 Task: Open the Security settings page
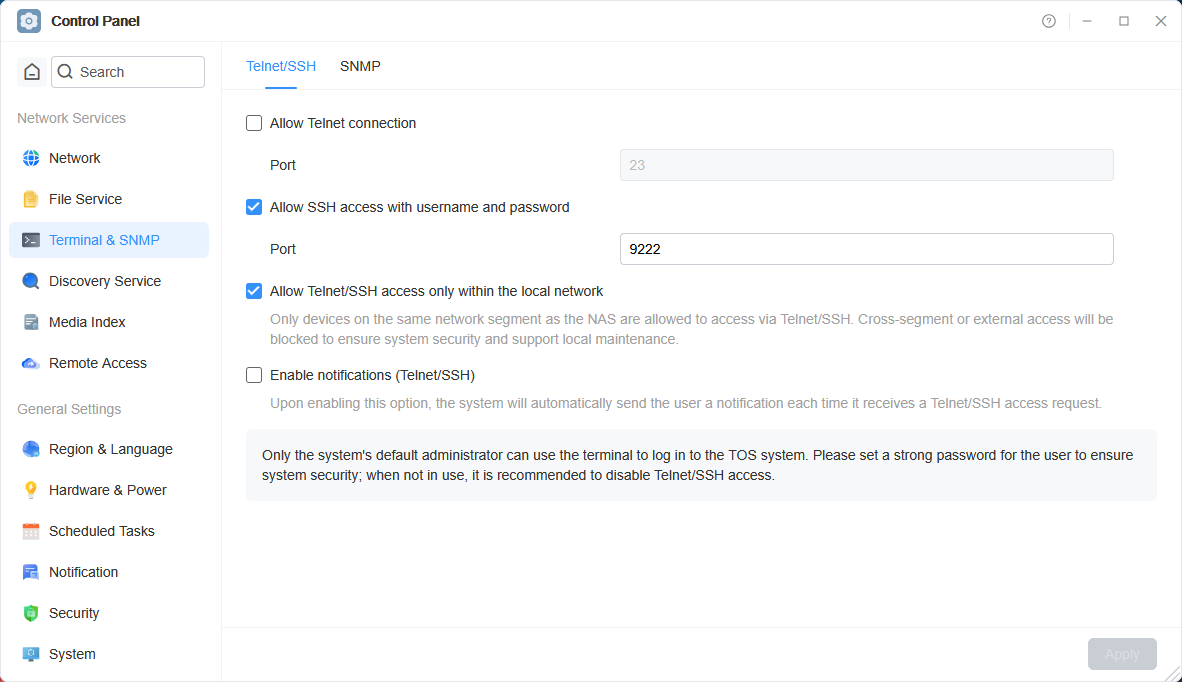(x=73, y=613)
